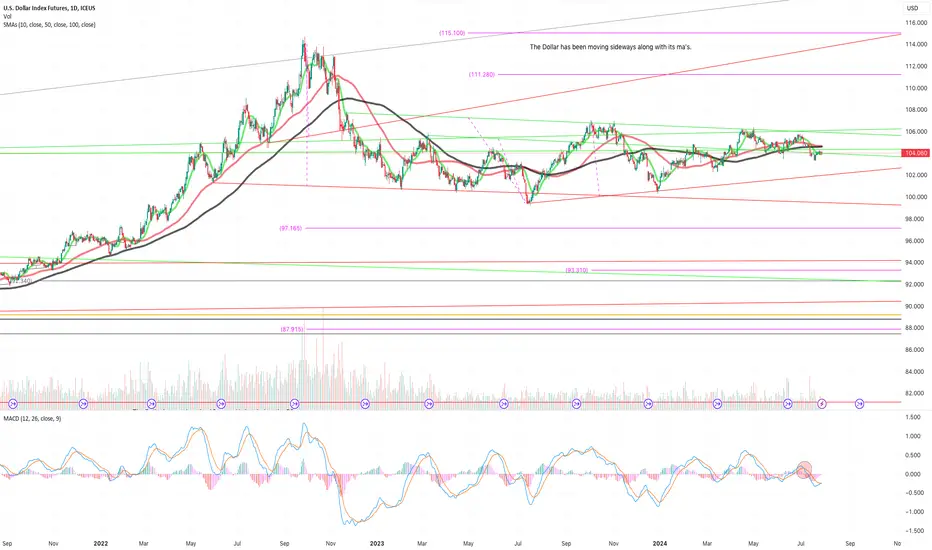Click the rollover marker at June 2022
Screen dimensions: 932x550
tap(221, 404)
